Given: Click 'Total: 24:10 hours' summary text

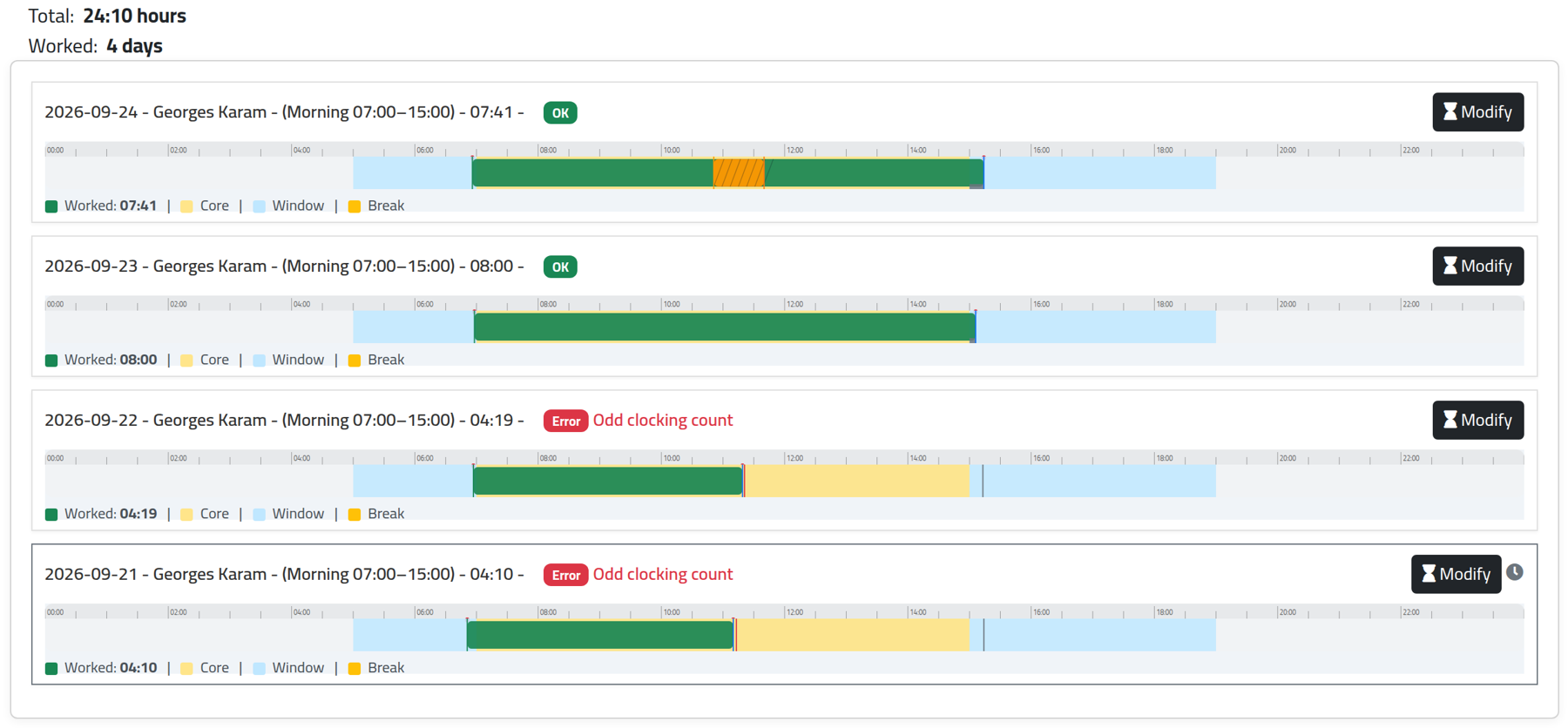Looking at the screenshot, I should tap(107, 16).
